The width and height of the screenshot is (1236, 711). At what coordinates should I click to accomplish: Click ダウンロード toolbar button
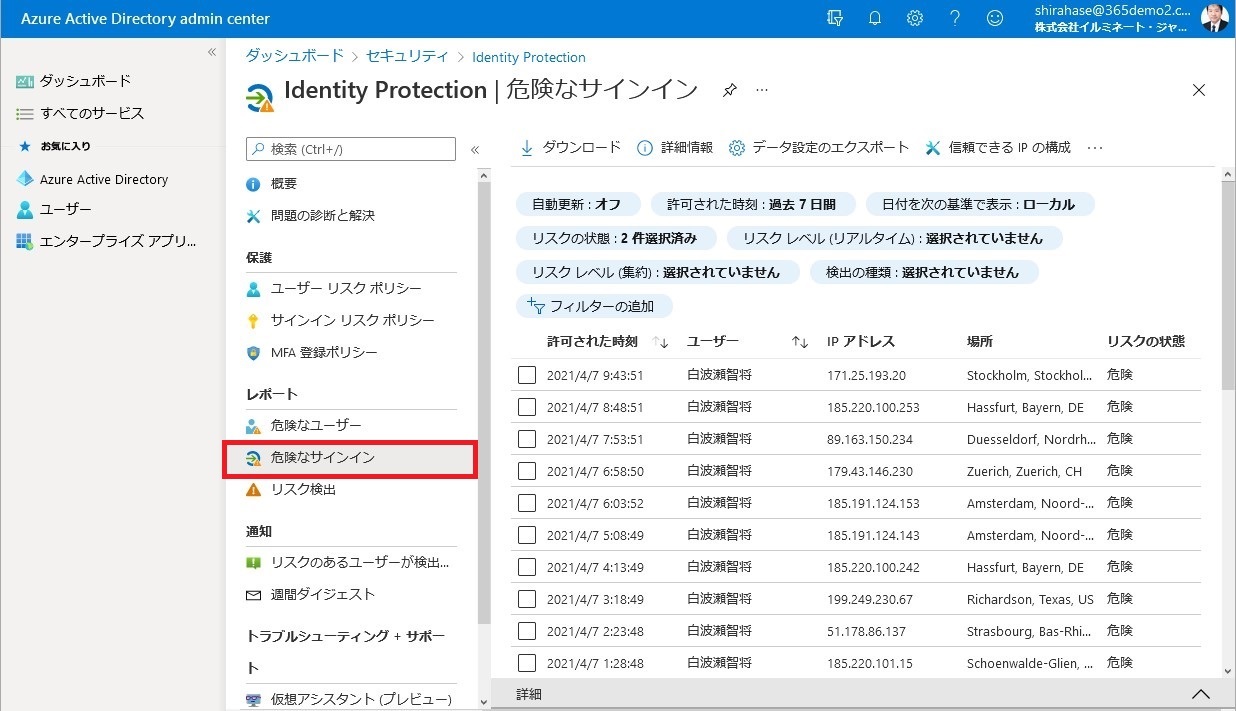coord(570,148)
